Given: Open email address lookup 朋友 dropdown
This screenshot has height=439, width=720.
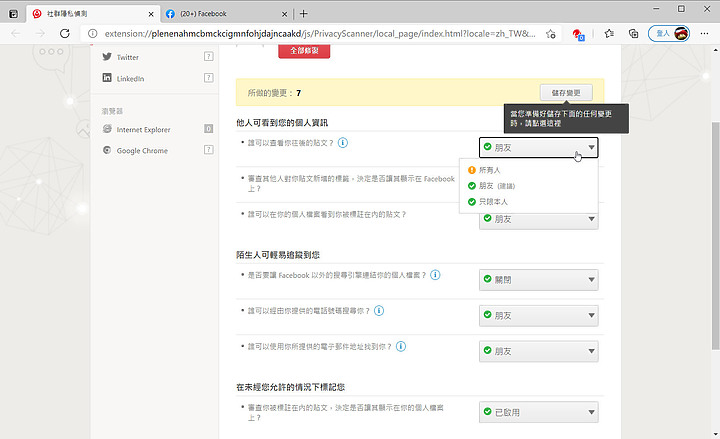Looking at the screenshot, I should pos(539,351).
